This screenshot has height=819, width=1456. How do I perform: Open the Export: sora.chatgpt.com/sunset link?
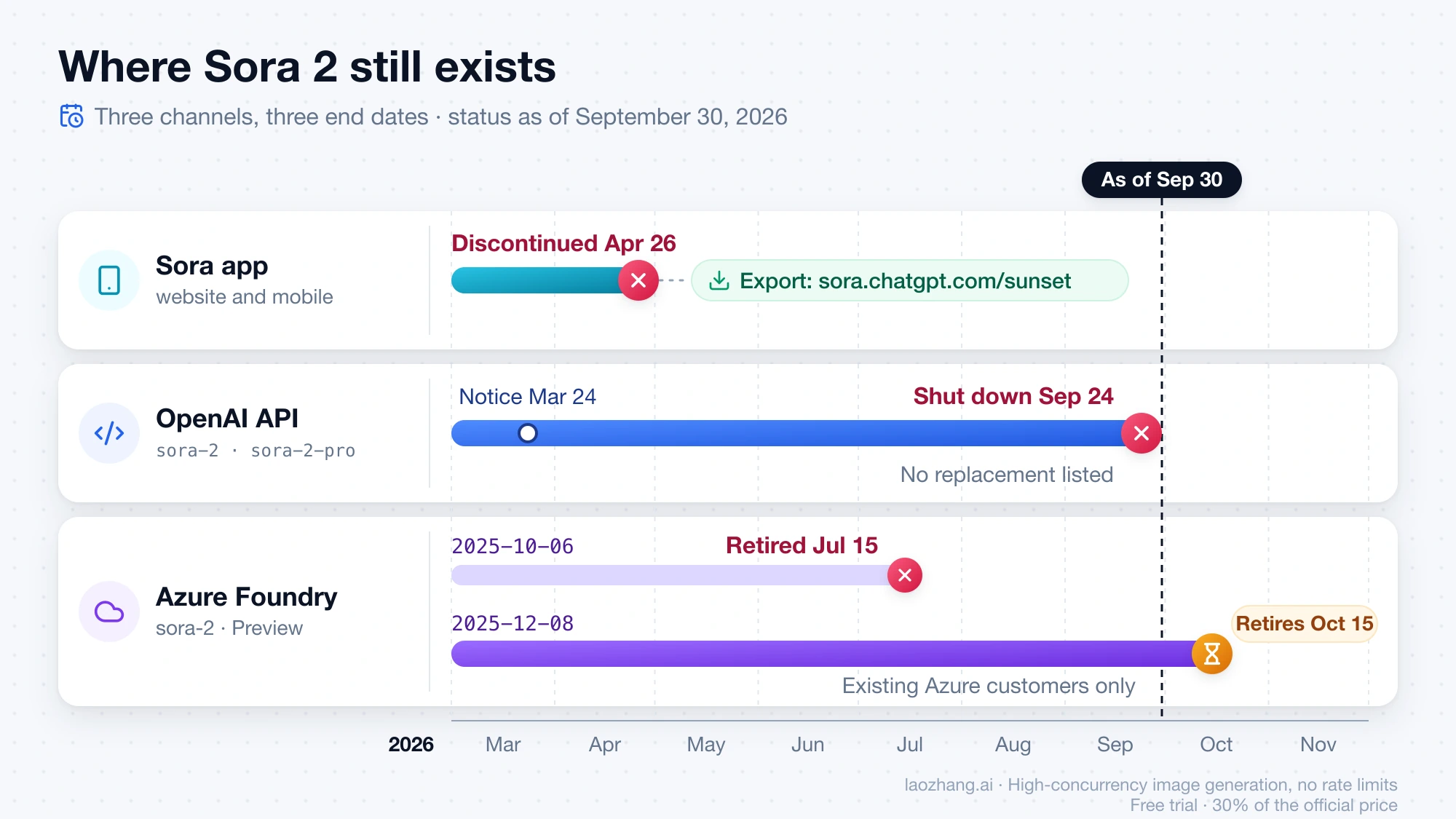[x=909, y=280]
